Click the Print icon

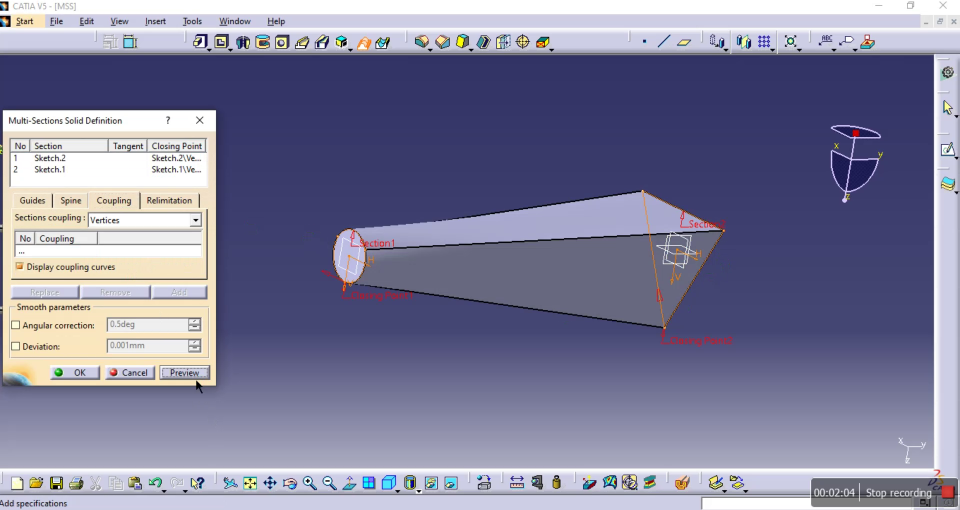pyautogui.click(x=76, y=484)
